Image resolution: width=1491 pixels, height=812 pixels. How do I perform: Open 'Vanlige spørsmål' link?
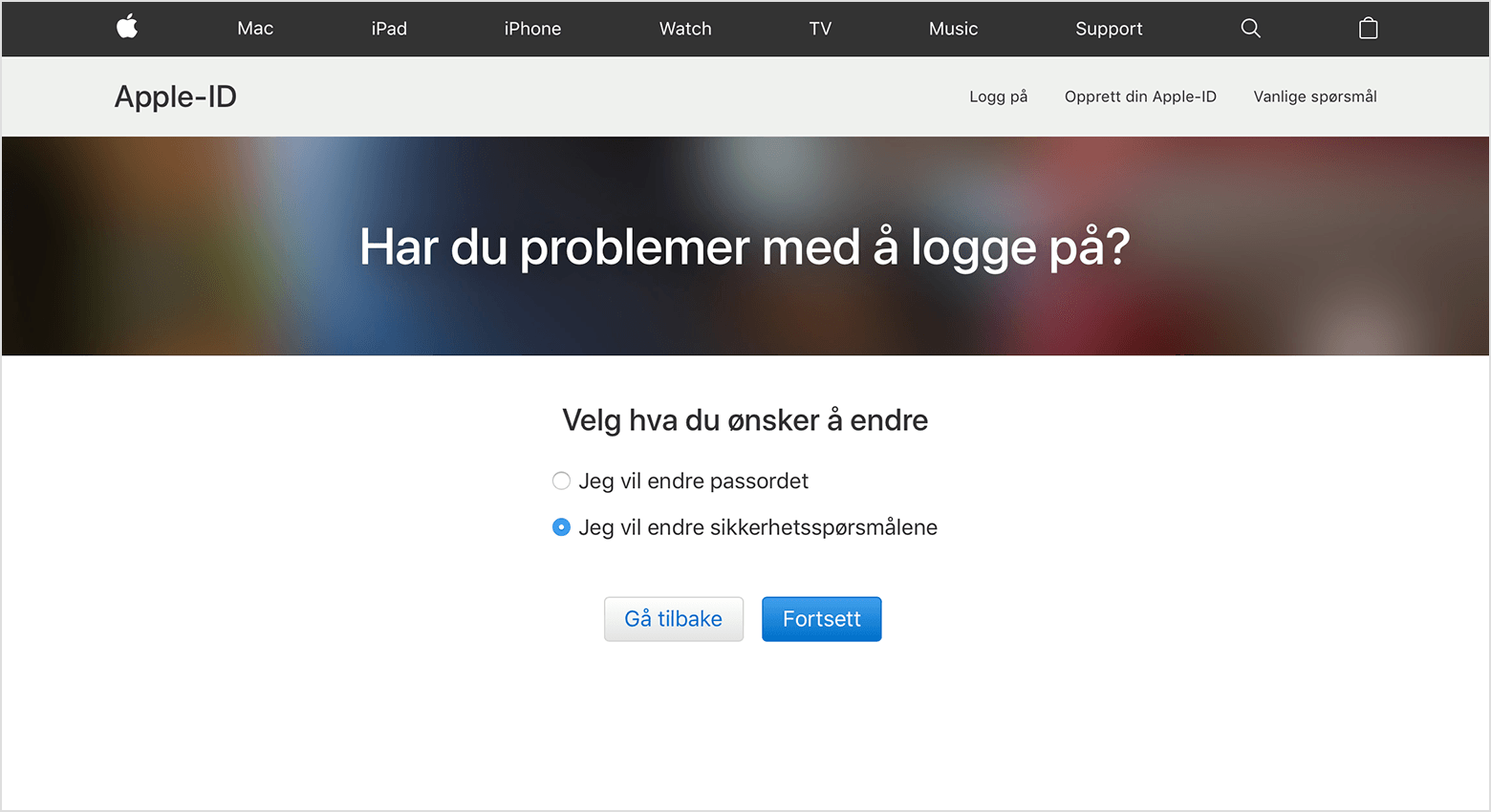tap(1315, 96)
